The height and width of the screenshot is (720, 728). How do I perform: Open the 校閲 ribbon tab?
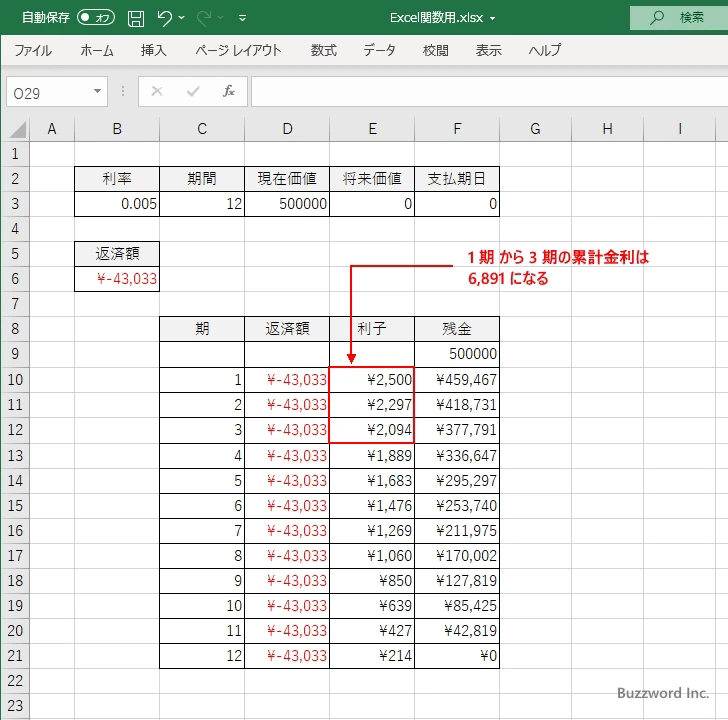coord(436,50)
